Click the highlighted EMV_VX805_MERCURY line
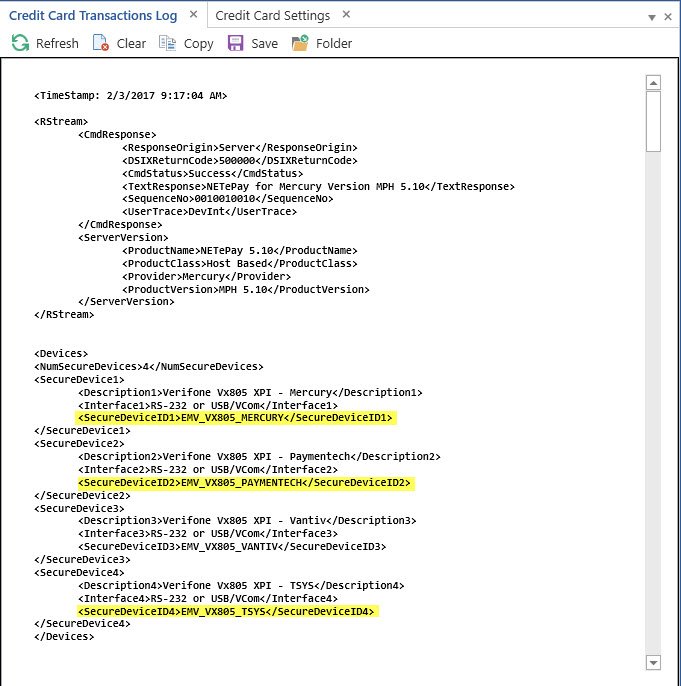This screenshot has width=681, height=686. click(x=236, y=418)
